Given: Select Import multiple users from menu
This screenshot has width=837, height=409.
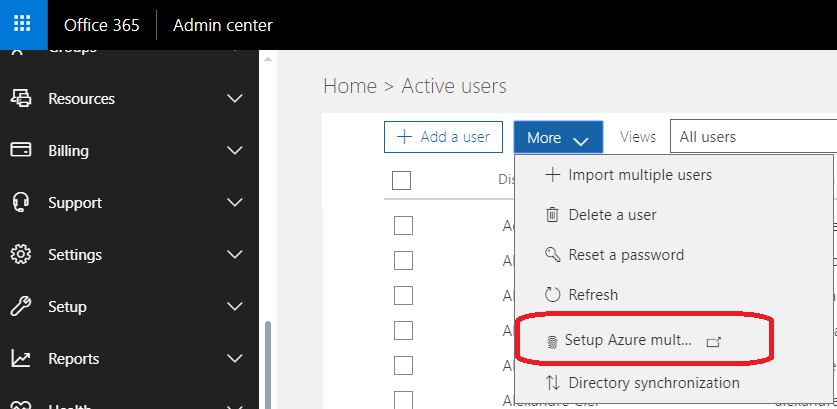Looking at the screenshot, I should coord(640,175).
